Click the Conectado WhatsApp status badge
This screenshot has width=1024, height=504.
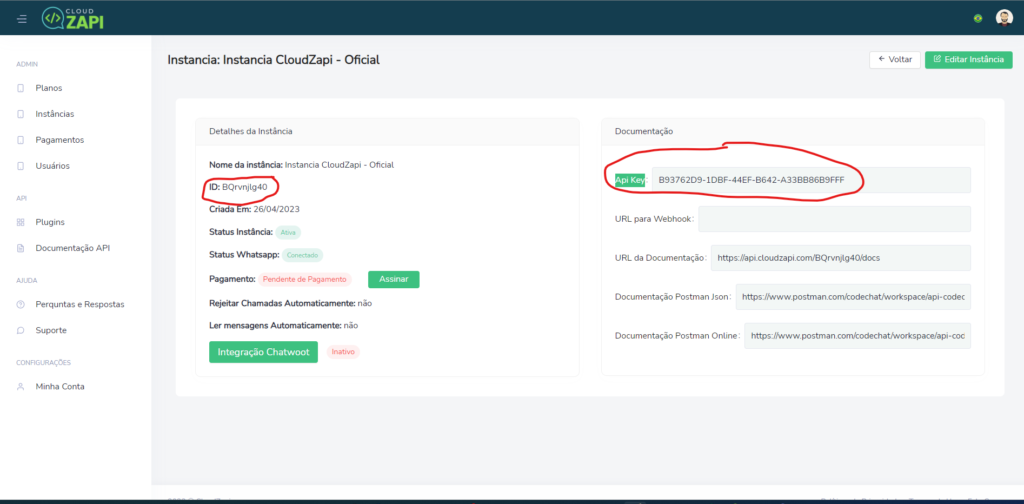tap(302, 255)
